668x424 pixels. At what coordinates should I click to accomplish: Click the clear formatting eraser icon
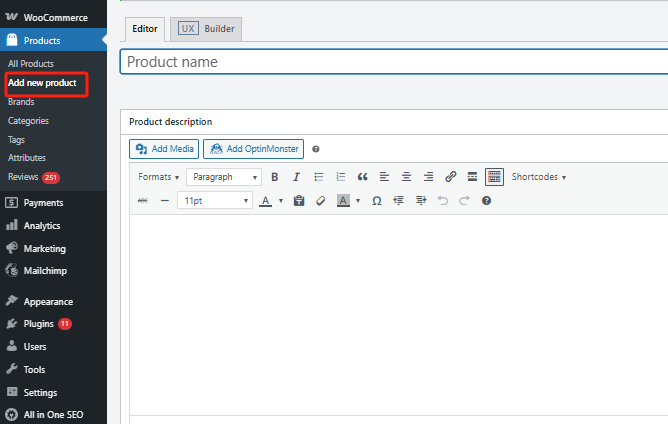click(320, 201)
